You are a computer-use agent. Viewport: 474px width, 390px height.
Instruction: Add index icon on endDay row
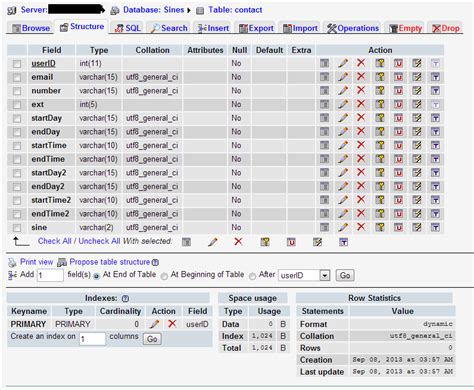coord(417,131)
